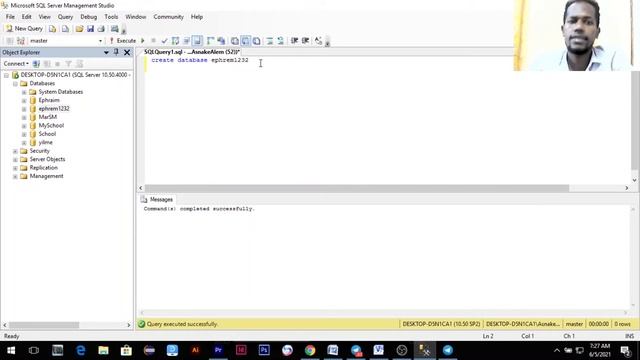Click the New Query button
Image resolution: width=640 pixels, height=360 pixels.
click(24, 29)
